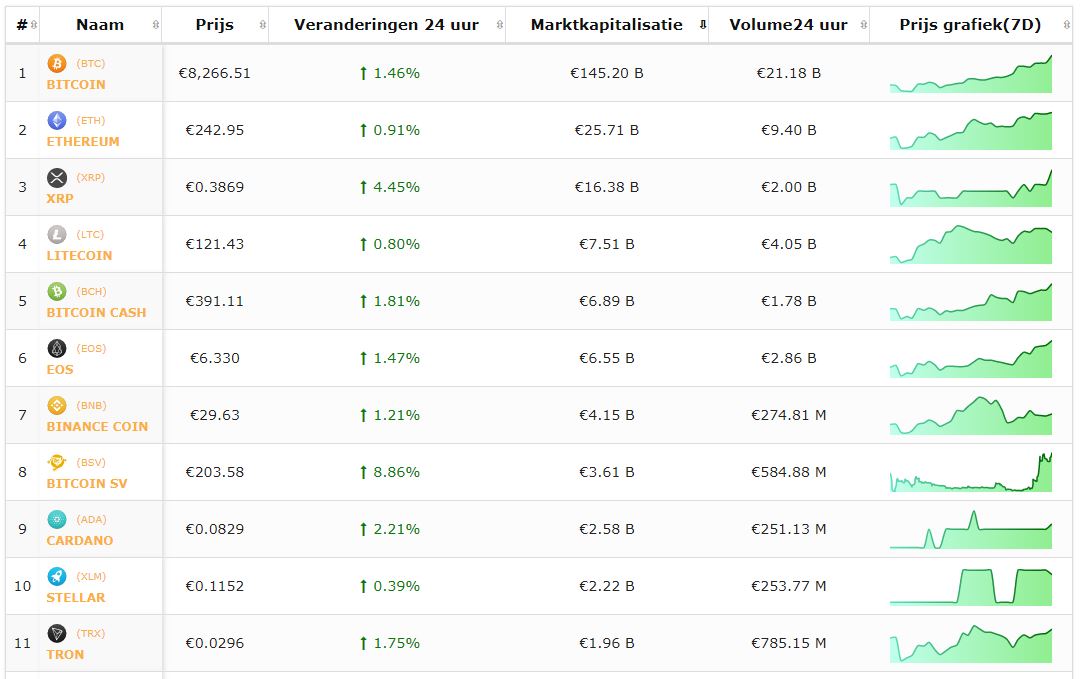Click the Stellar rocket logo icon
Image resolution: width=1080 pixels, height=679 pixels.
[x=57, y=577]
